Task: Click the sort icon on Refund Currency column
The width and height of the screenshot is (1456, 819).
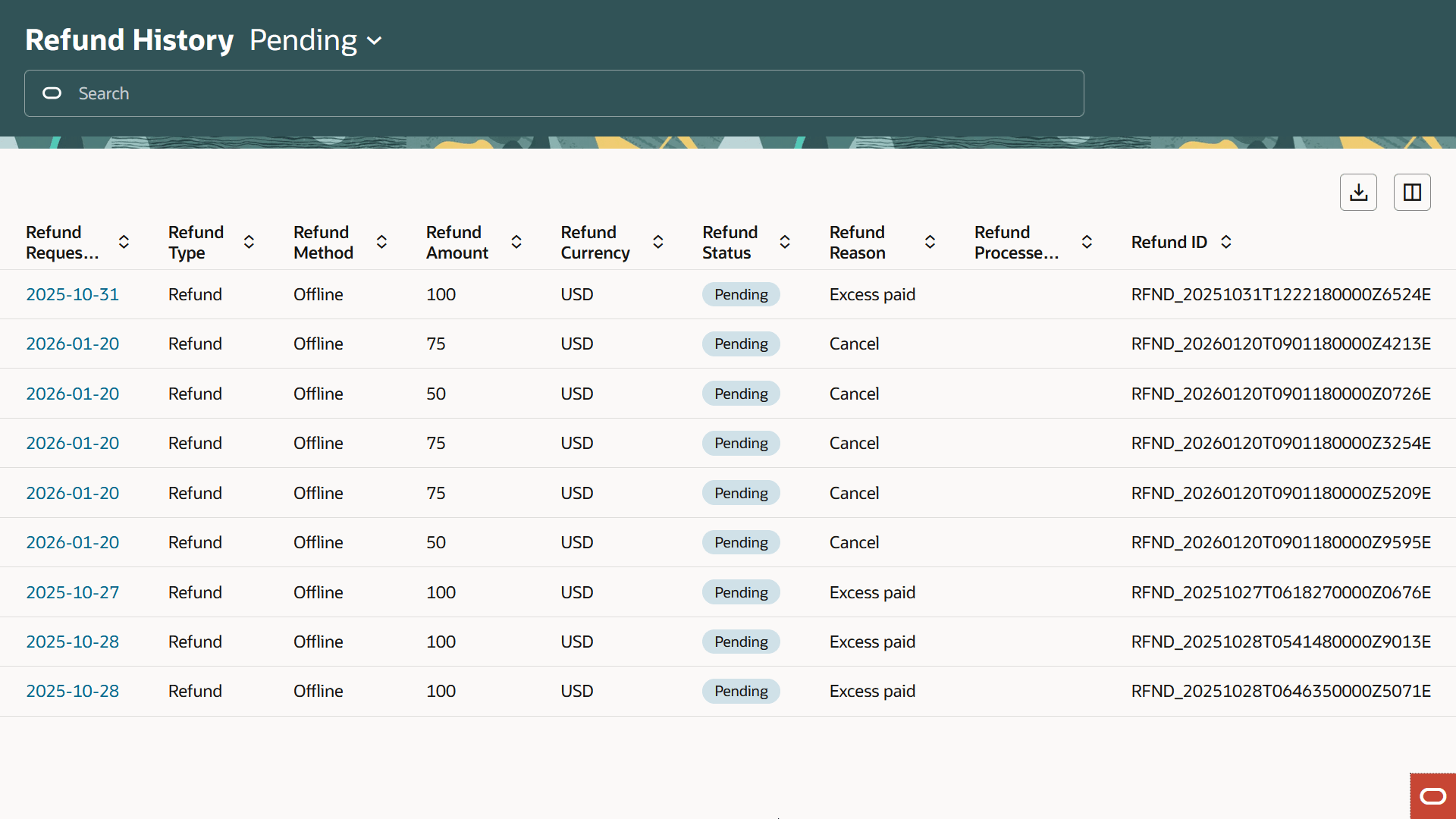Action: (657, 242)
